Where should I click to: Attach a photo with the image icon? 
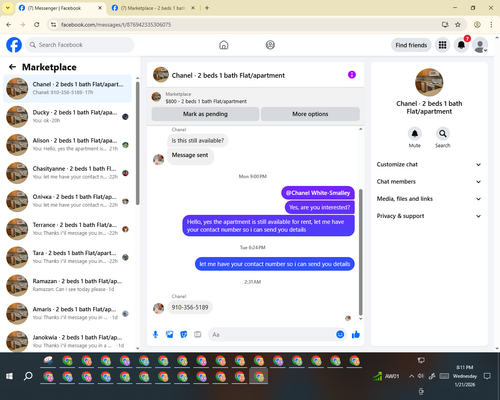coord(170,334)
